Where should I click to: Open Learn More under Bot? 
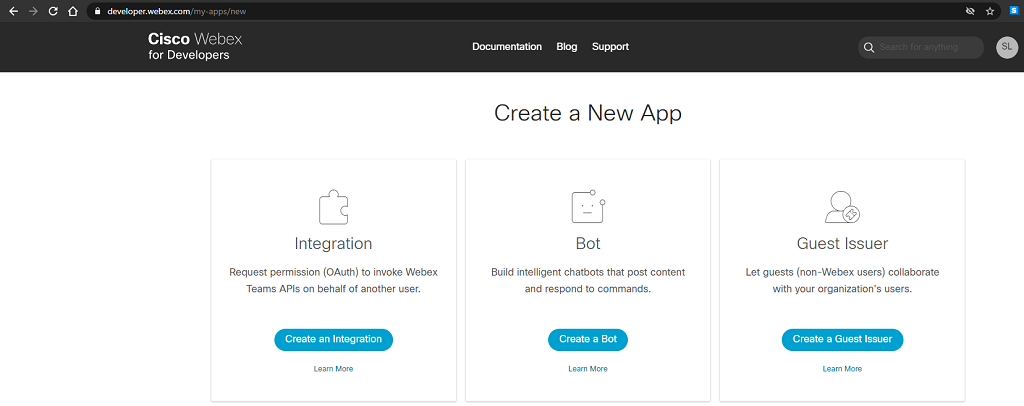(x=588, y=369)
